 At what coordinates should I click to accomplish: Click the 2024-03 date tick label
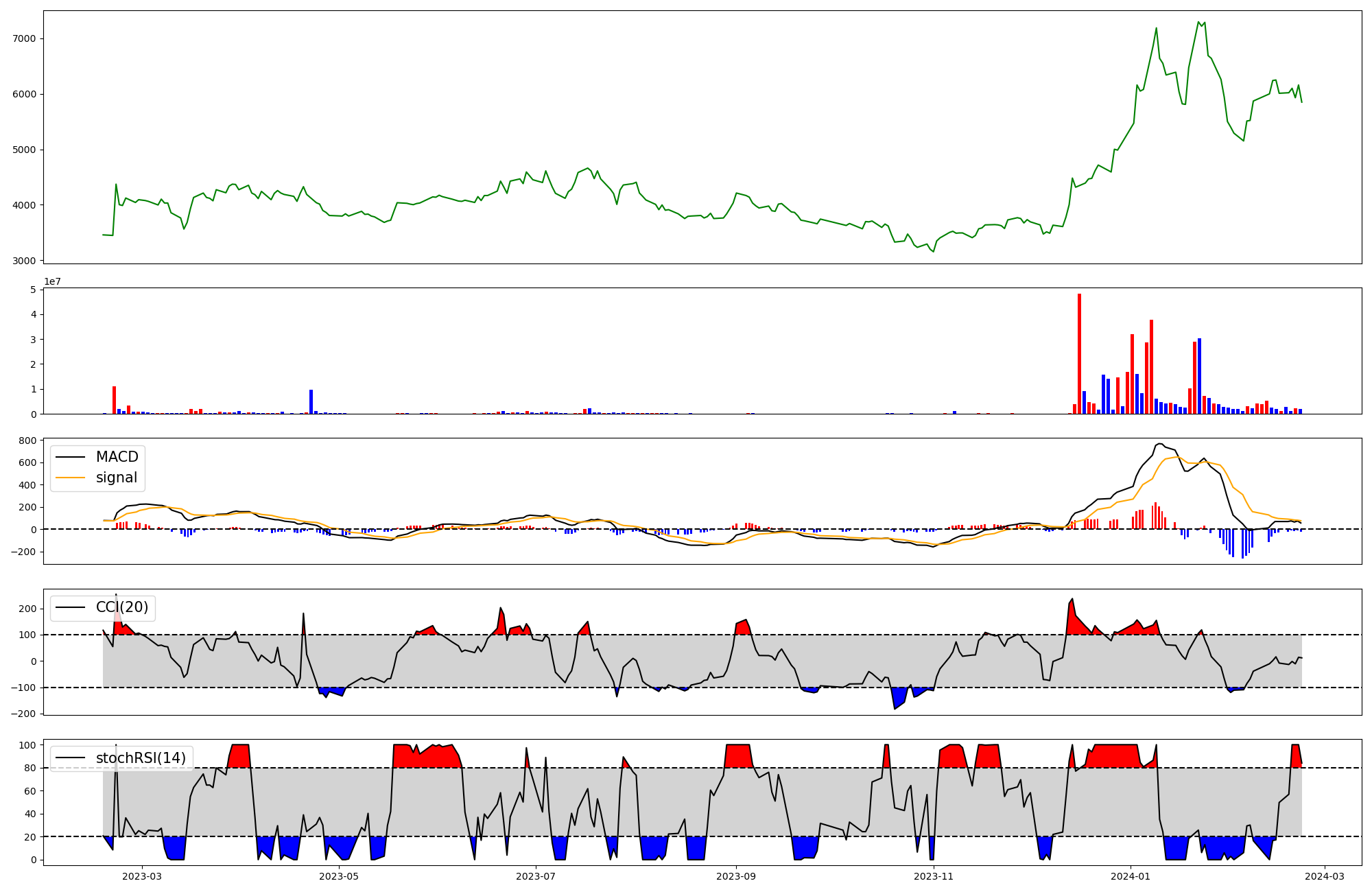1324,876
